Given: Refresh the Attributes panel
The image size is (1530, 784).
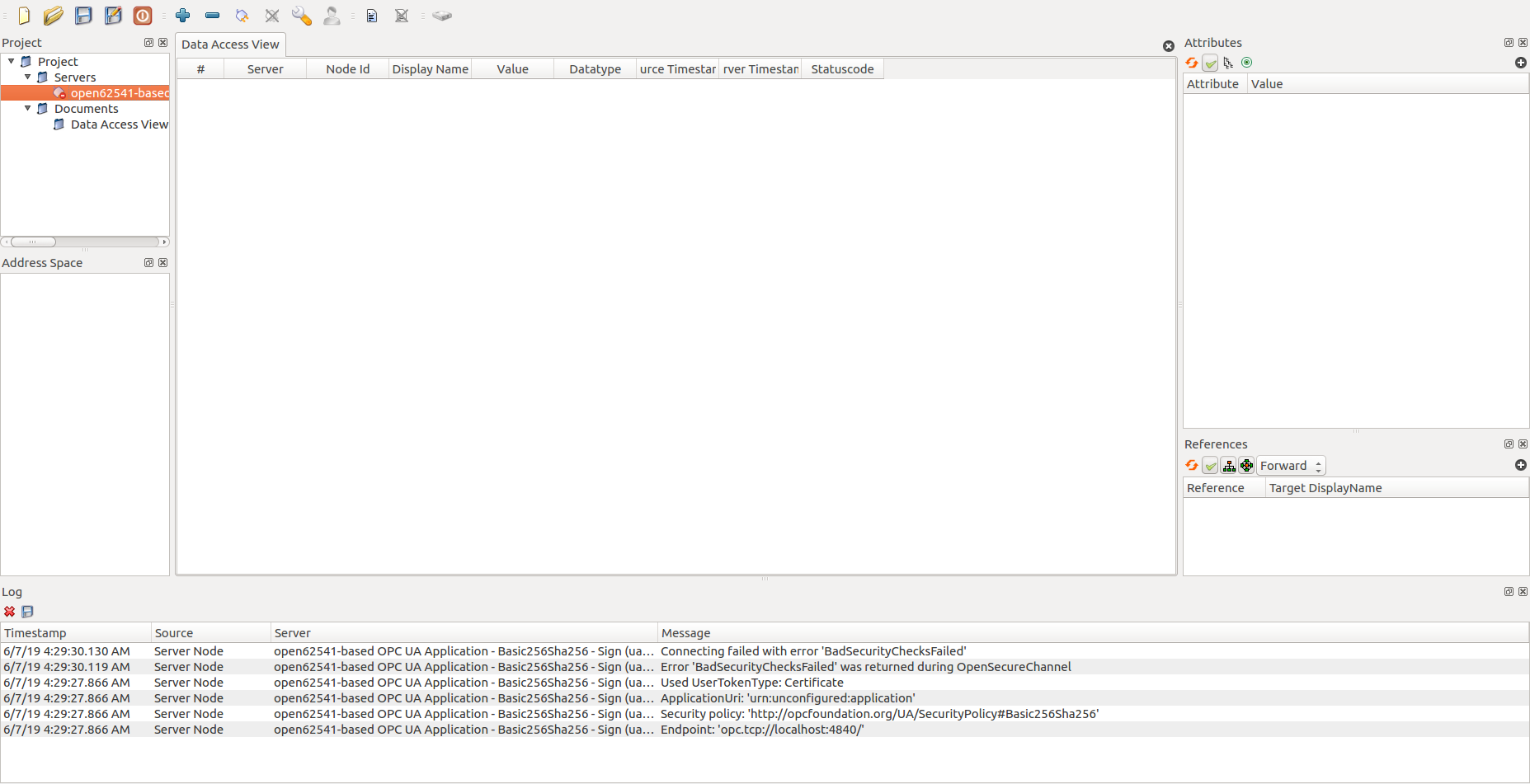Looking at the screenshot, I should coord(1191,62).
